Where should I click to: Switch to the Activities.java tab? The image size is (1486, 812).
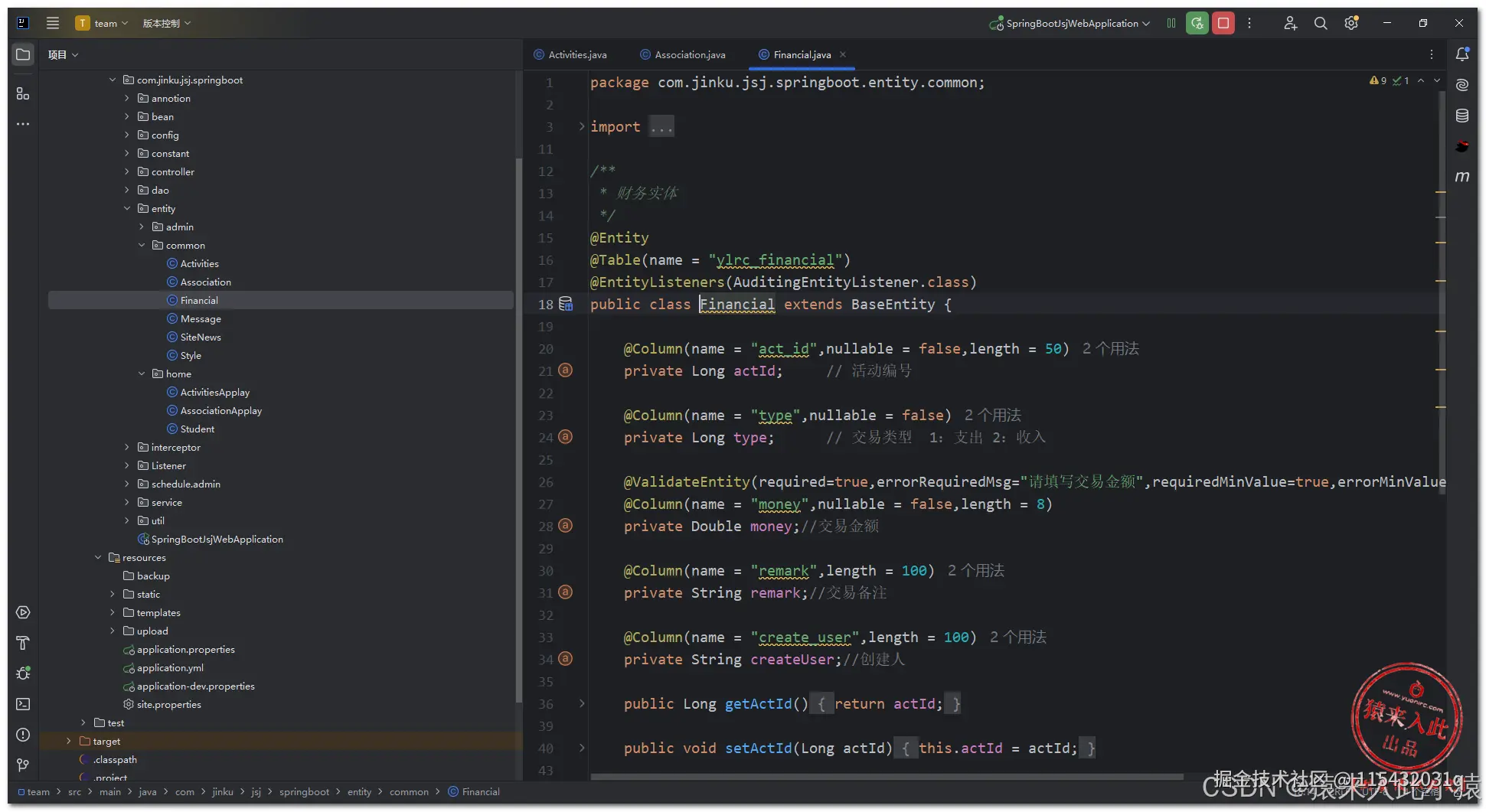pos(570,54)
